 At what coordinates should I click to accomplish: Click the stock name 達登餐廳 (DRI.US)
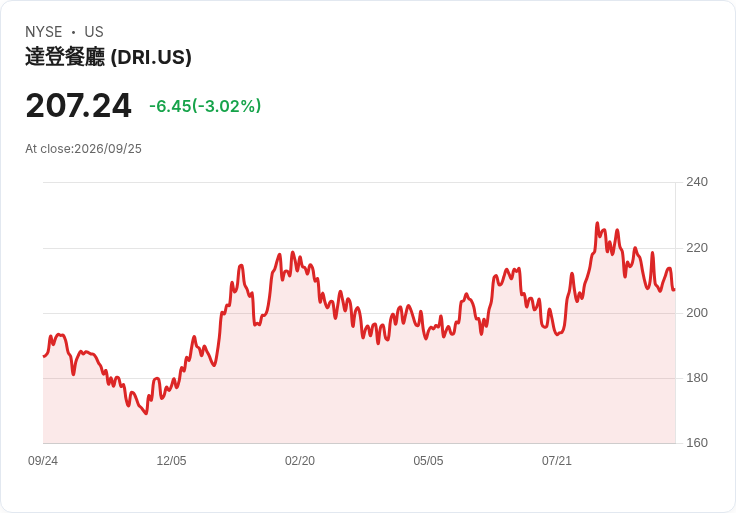(x=108, y=57)
